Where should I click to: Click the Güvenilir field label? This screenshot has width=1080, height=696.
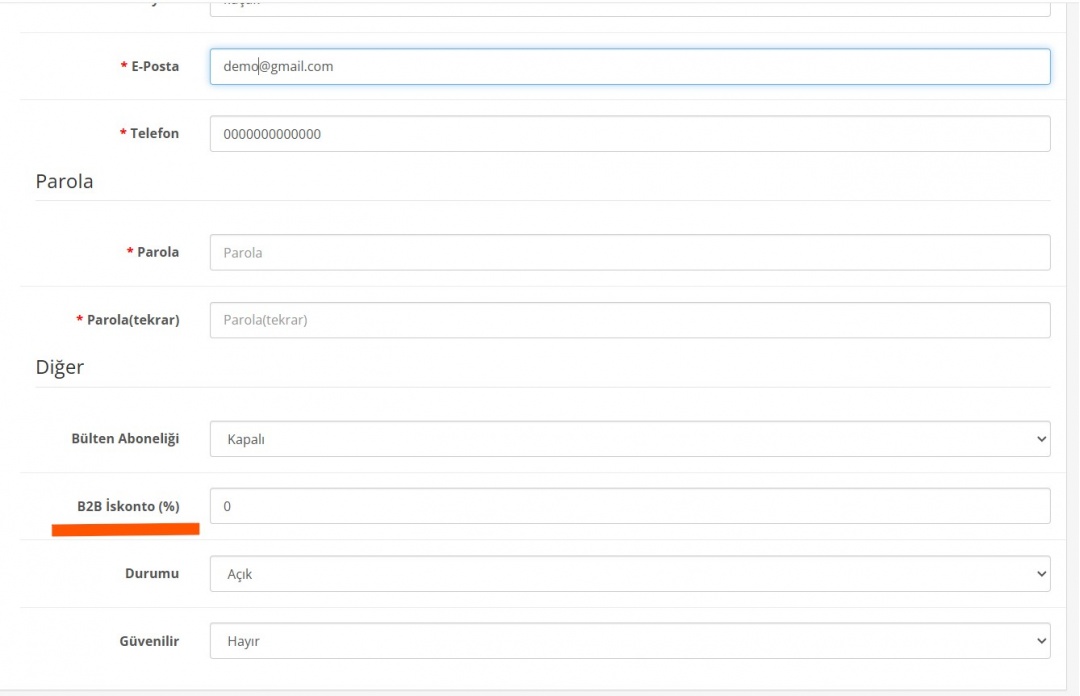click(149, 641)
